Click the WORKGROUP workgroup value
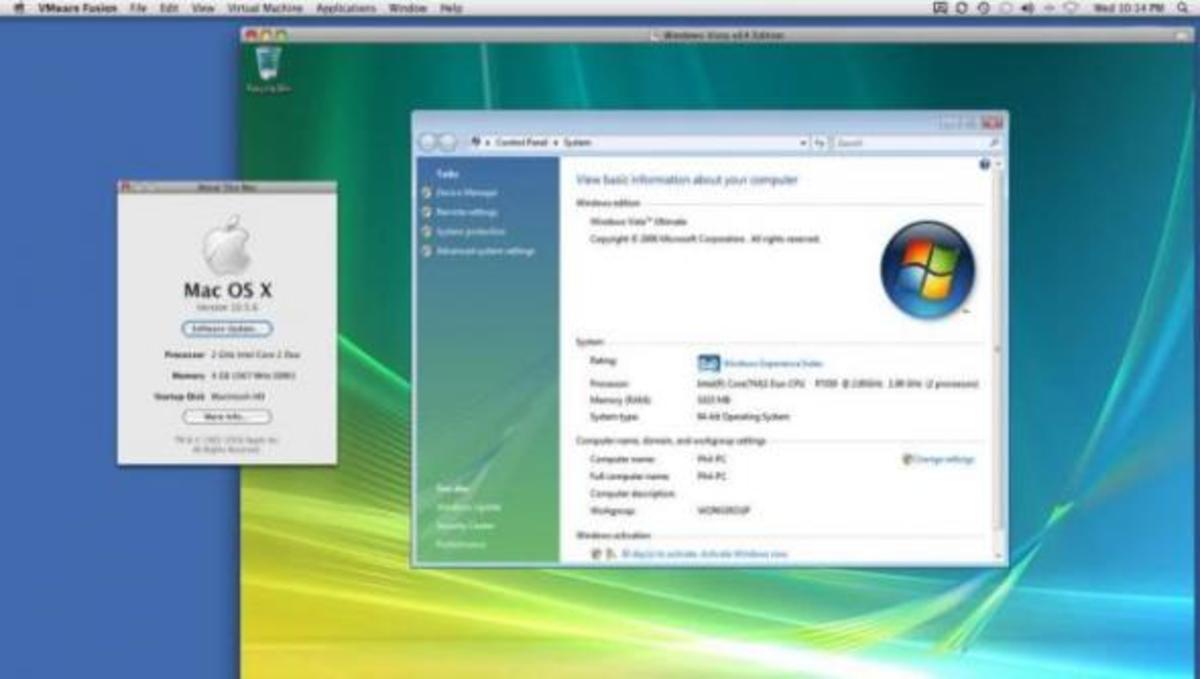Viewport: 1200px width, 679px height. tap(723, 511)
